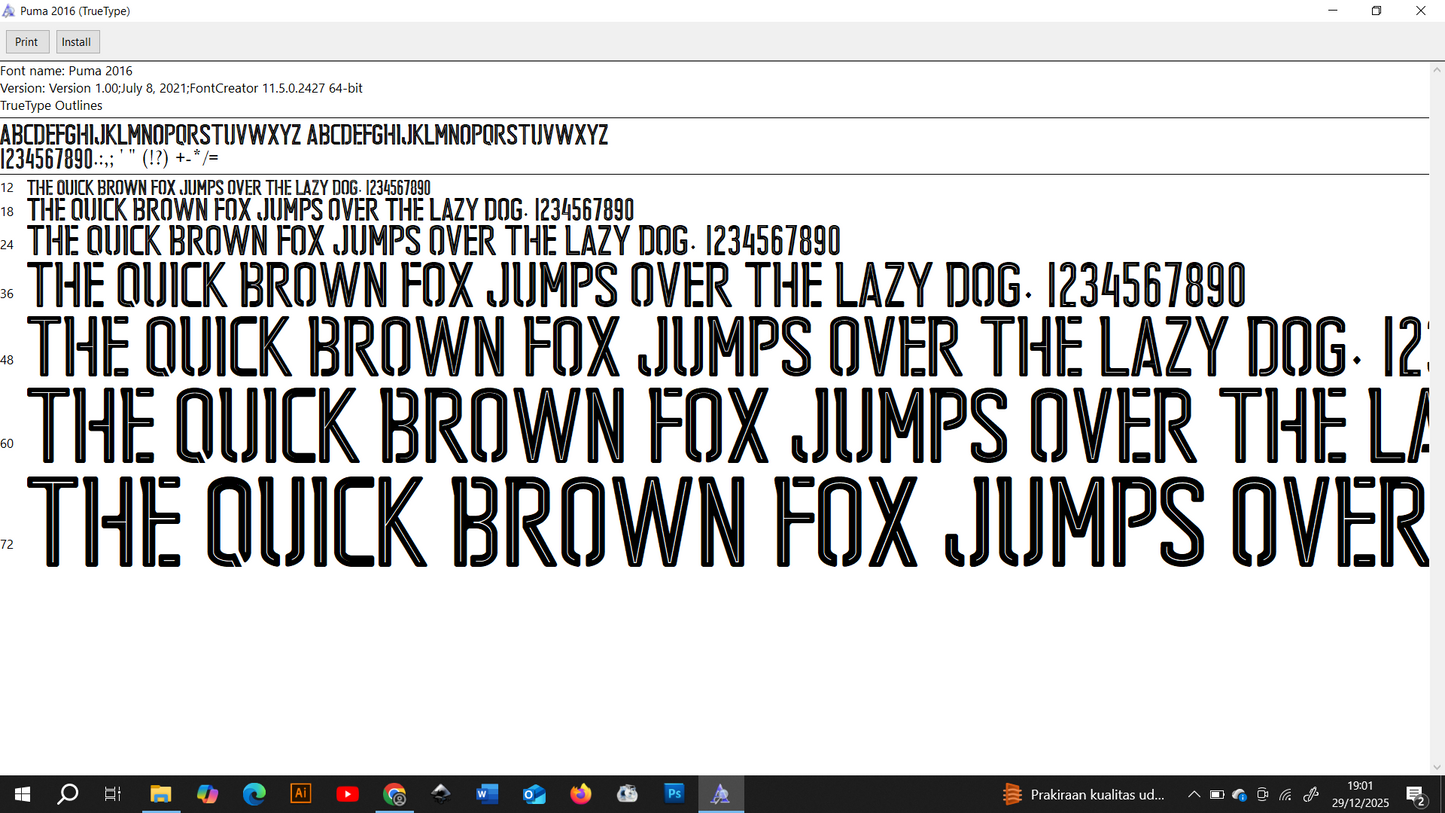Click the 72 point size label

click(x=7, y=545)
